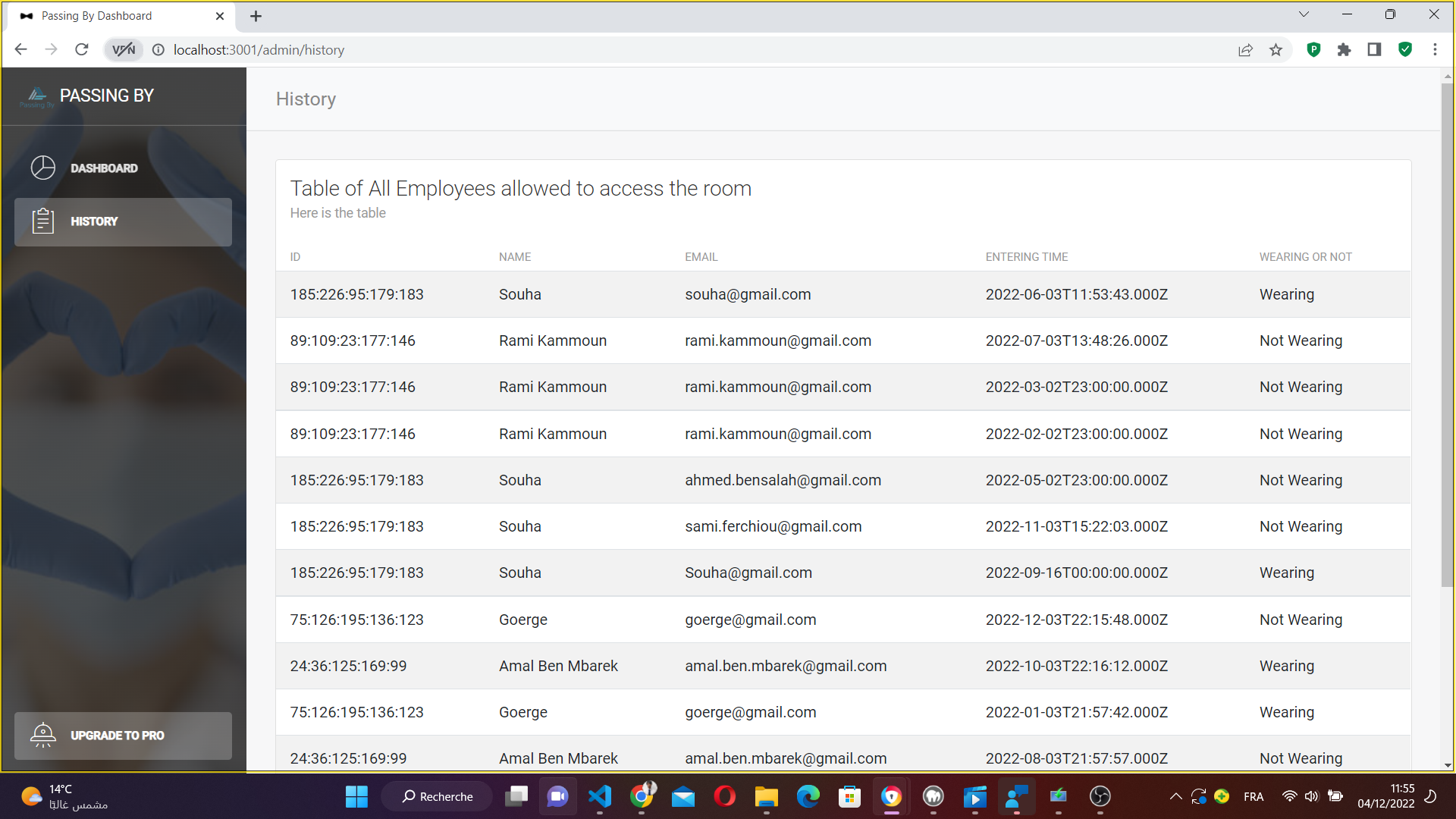
Task: Open Visual Studio Code from taskbar
Action: coord(600,796)
